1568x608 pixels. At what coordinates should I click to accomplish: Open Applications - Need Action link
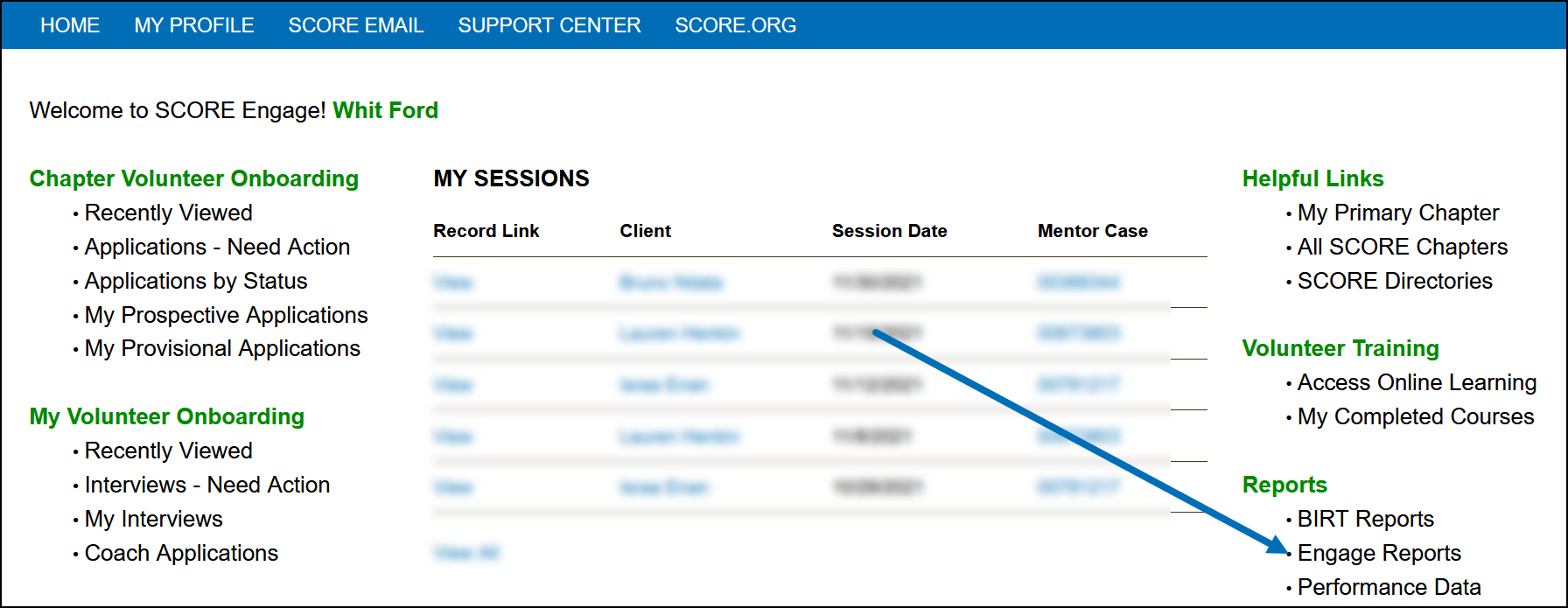point(217,247)
